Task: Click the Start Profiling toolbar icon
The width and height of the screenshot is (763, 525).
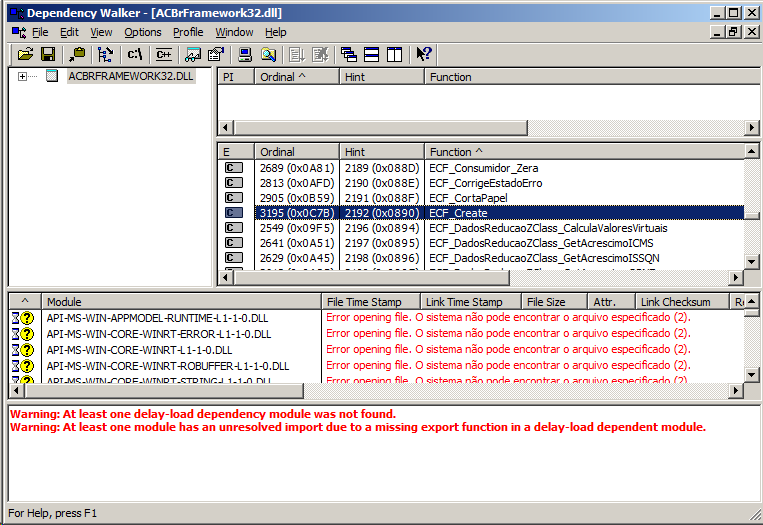Action: (x=296, y=54)
